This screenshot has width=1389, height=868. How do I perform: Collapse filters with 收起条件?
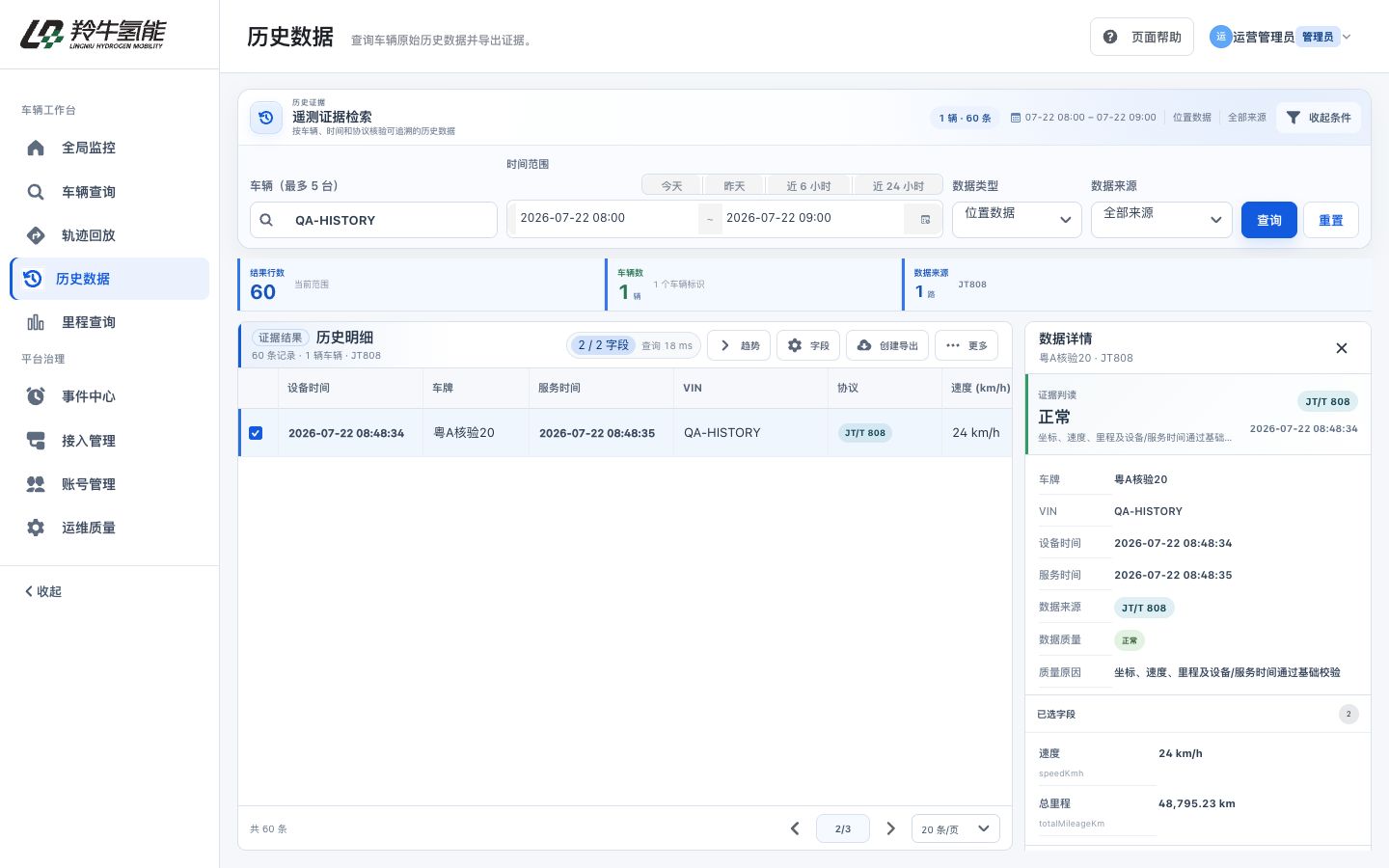1319,118
